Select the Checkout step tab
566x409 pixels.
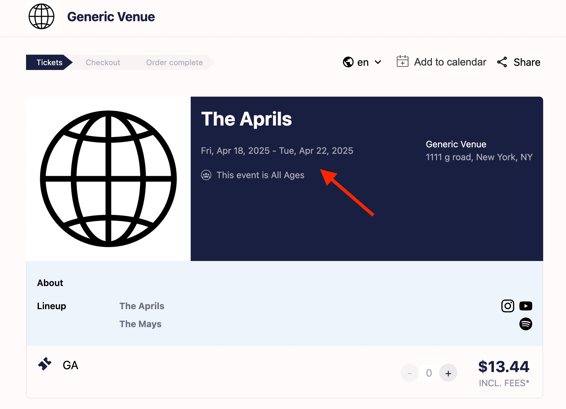103,62
